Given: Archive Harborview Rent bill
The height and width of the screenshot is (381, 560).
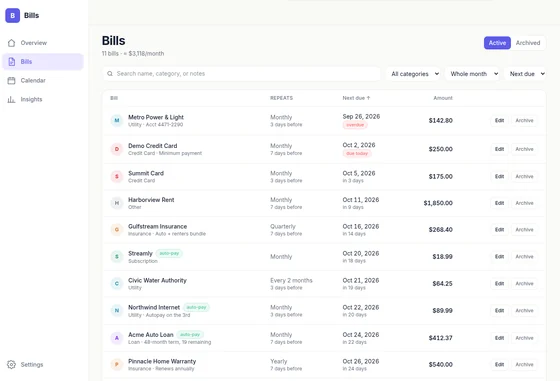Looking at the screenshot, I should (x=524, y=203).
